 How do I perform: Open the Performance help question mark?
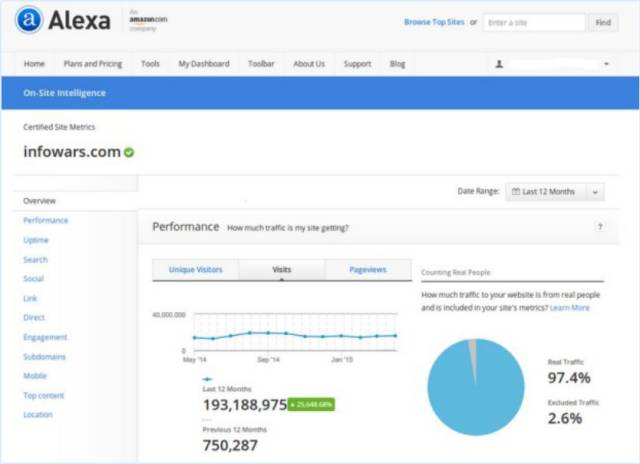(x=600, y=226)
